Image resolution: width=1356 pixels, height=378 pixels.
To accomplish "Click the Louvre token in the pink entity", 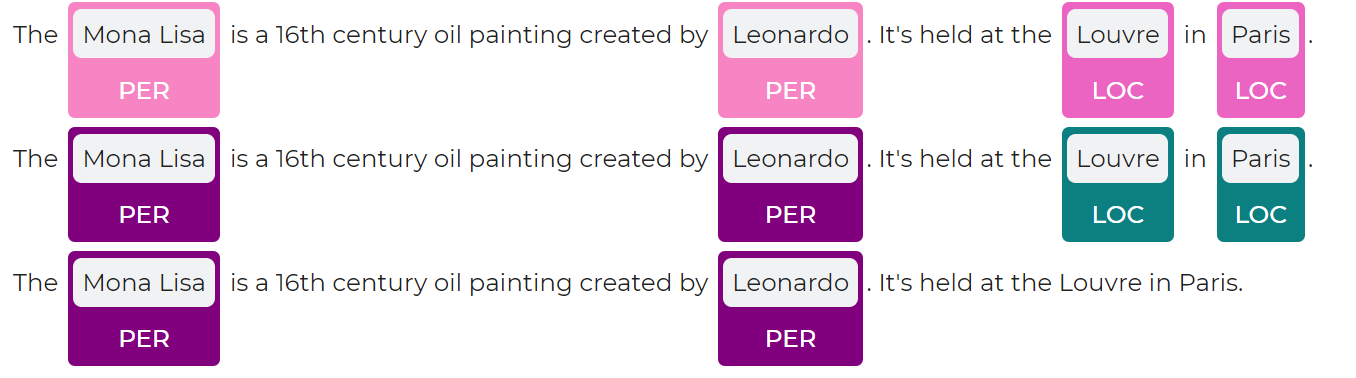I will [1118, 34].
